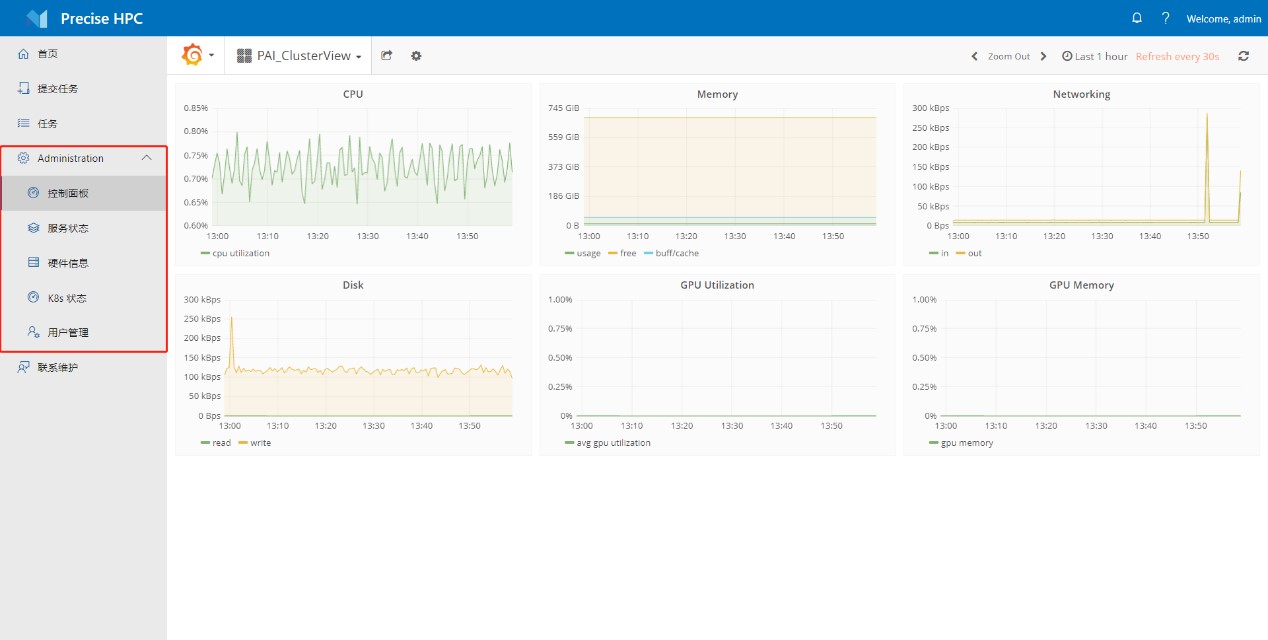The width and height of the screenshot is (1268, 640).
Task: Click the home icon beside 首页
Action: (x=24, y=54)
